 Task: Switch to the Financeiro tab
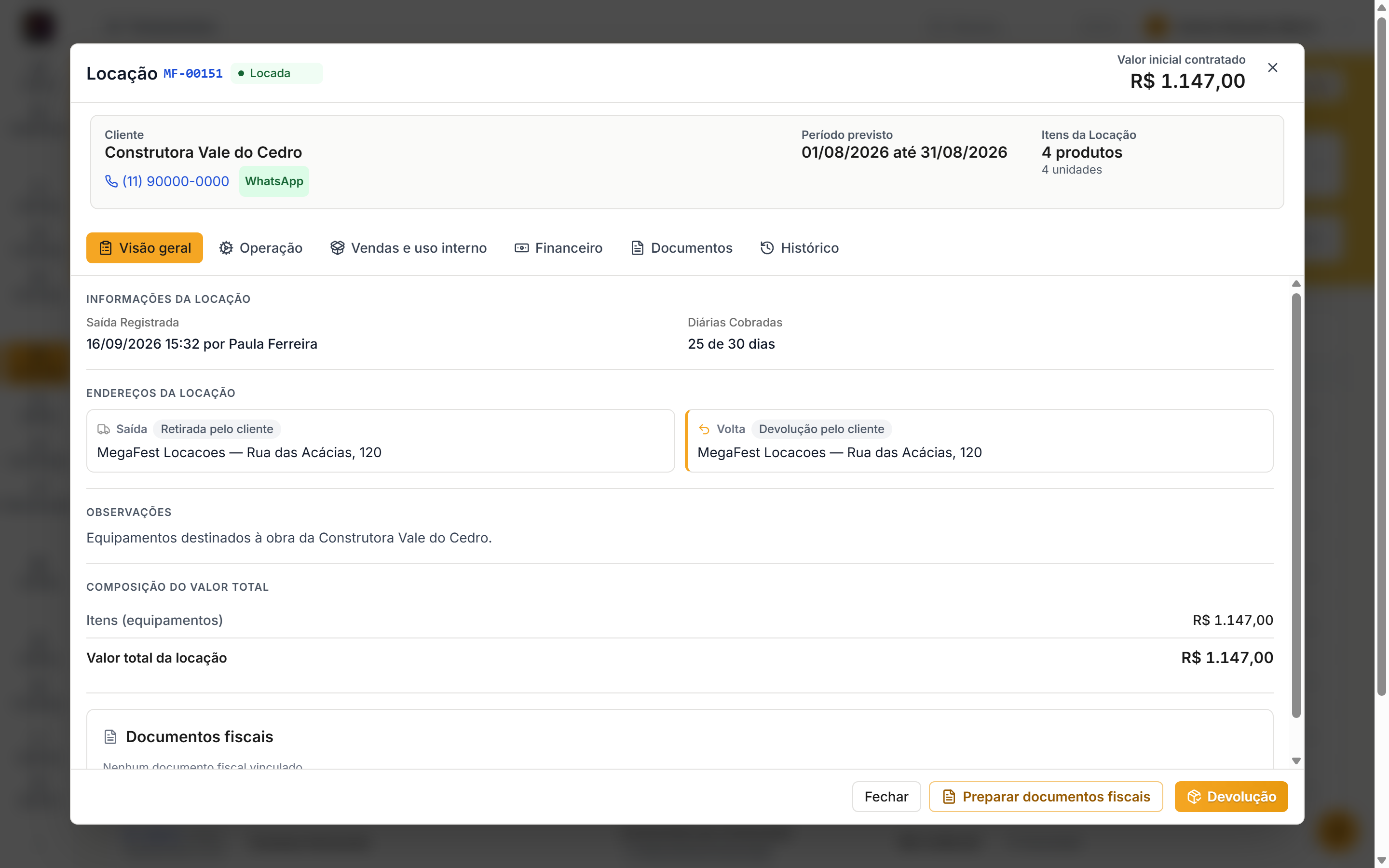[558, 248]
